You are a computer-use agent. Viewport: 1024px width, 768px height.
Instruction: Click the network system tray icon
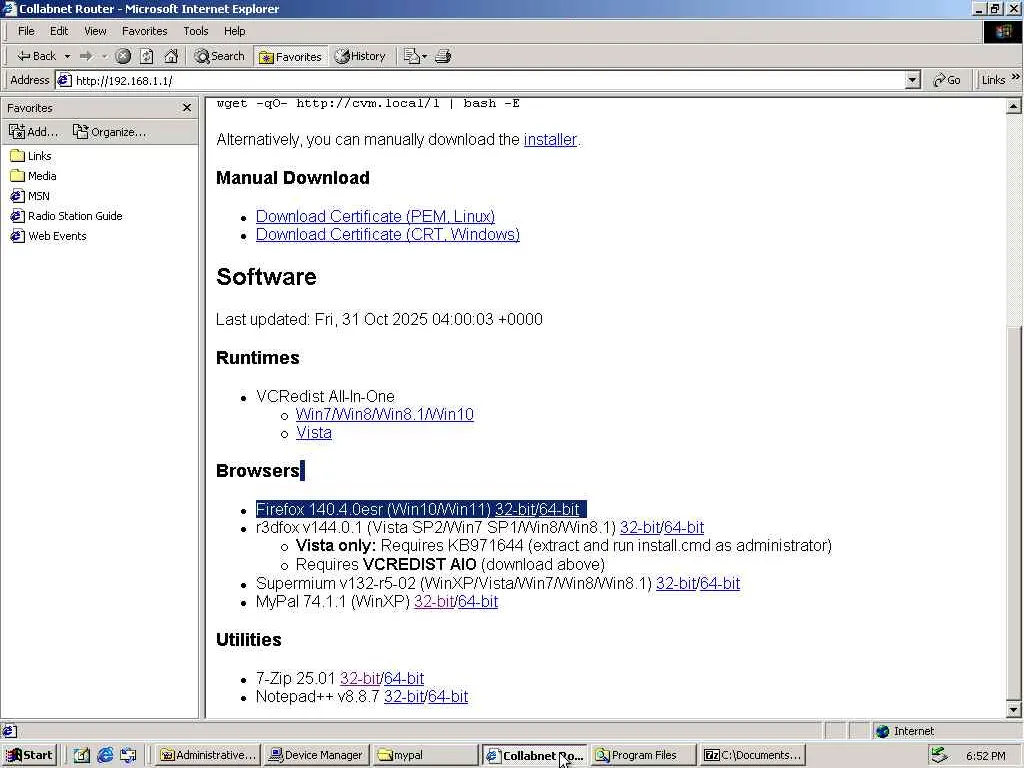click(938, 756)
